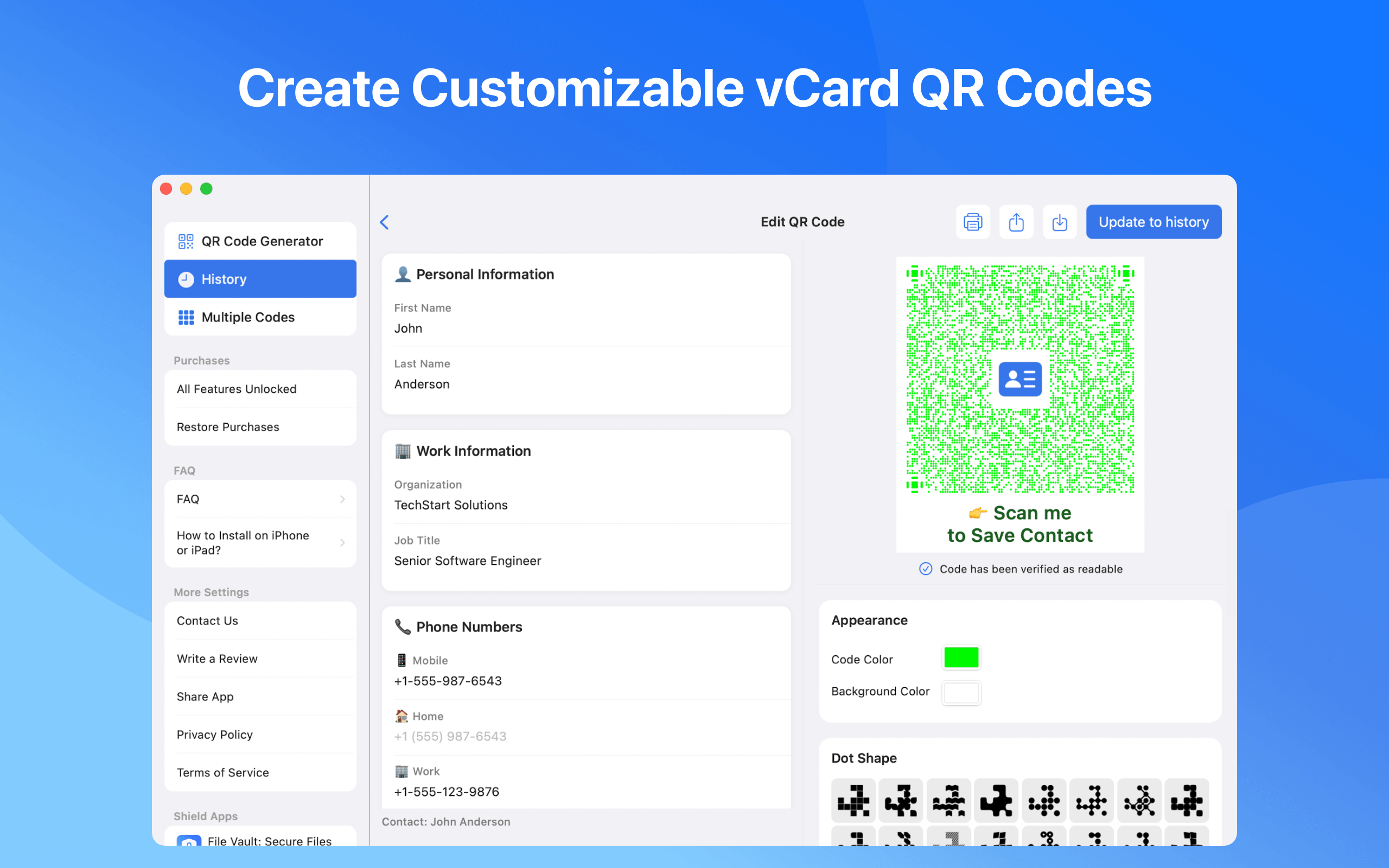Click the share icon in toolbar

[1016, 221]
